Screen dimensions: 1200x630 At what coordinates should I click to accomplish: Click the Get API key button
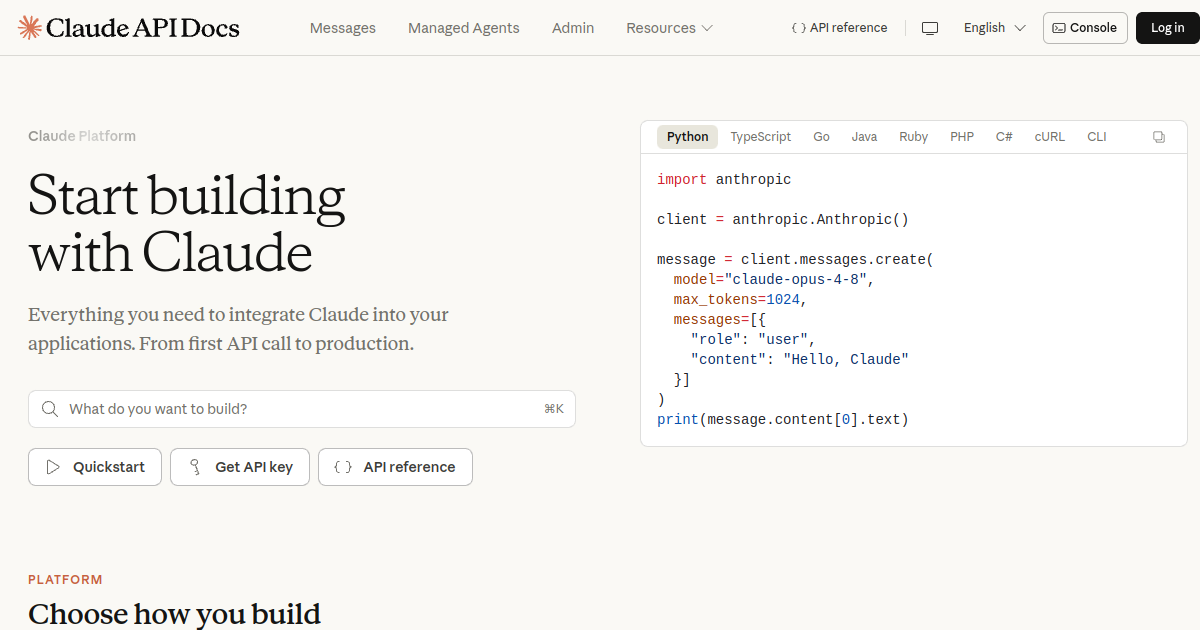coord(240,467)
